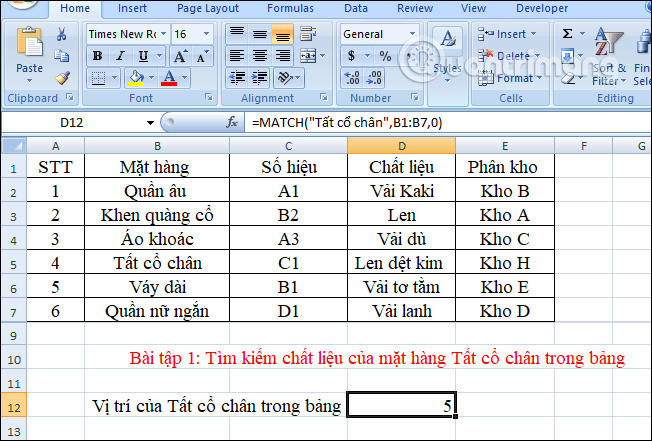Click the Copy icon

62,56
